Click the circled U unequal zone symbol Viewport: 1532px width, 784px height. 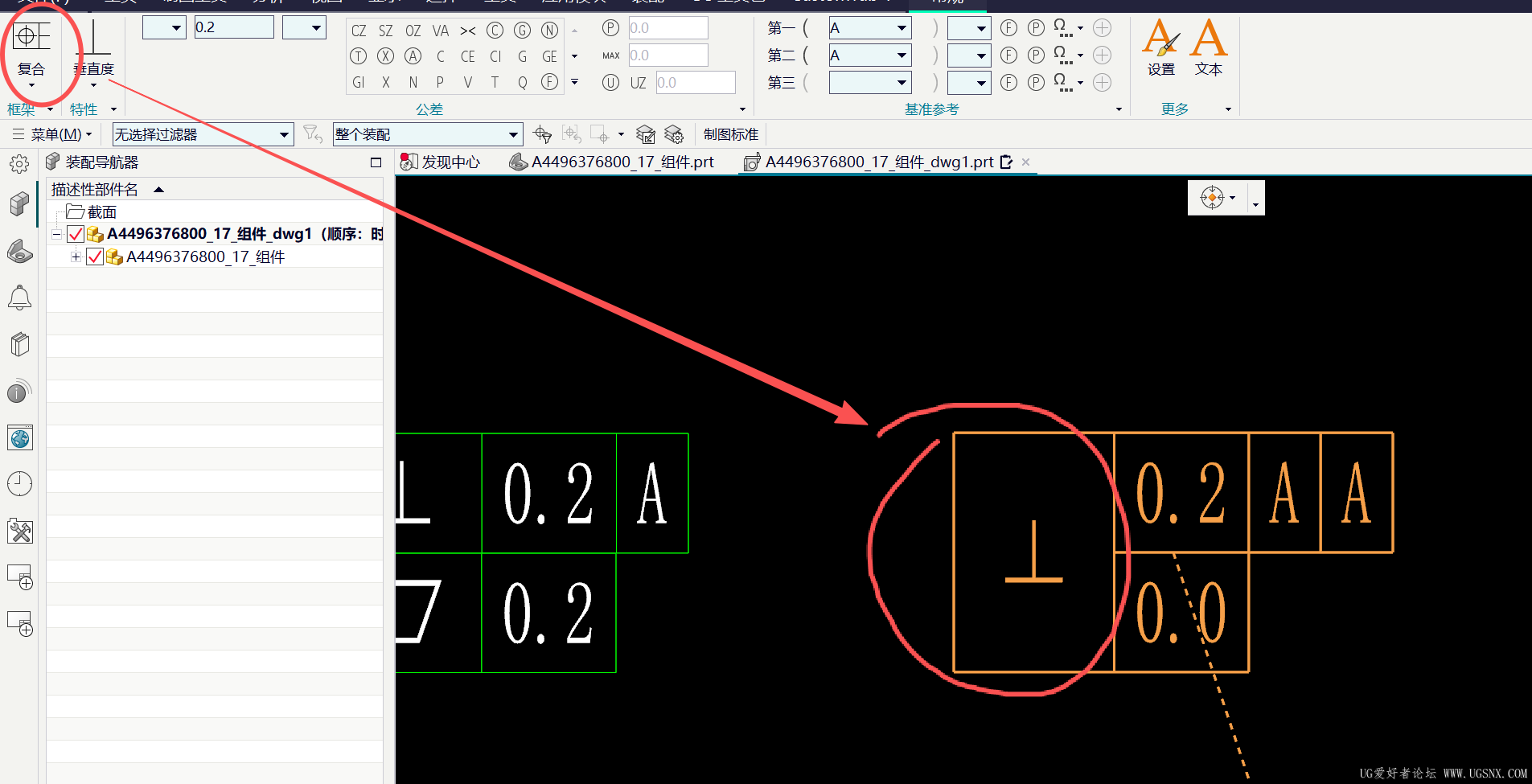click(611, 83)
